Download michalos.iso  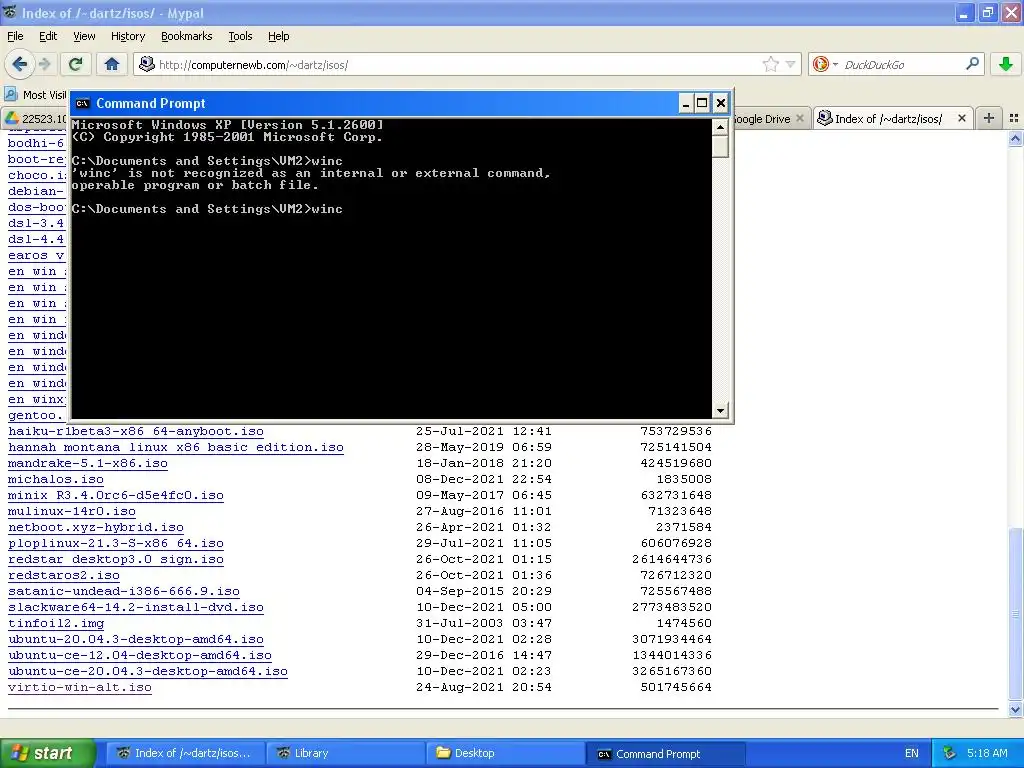(x=56, y=479)
